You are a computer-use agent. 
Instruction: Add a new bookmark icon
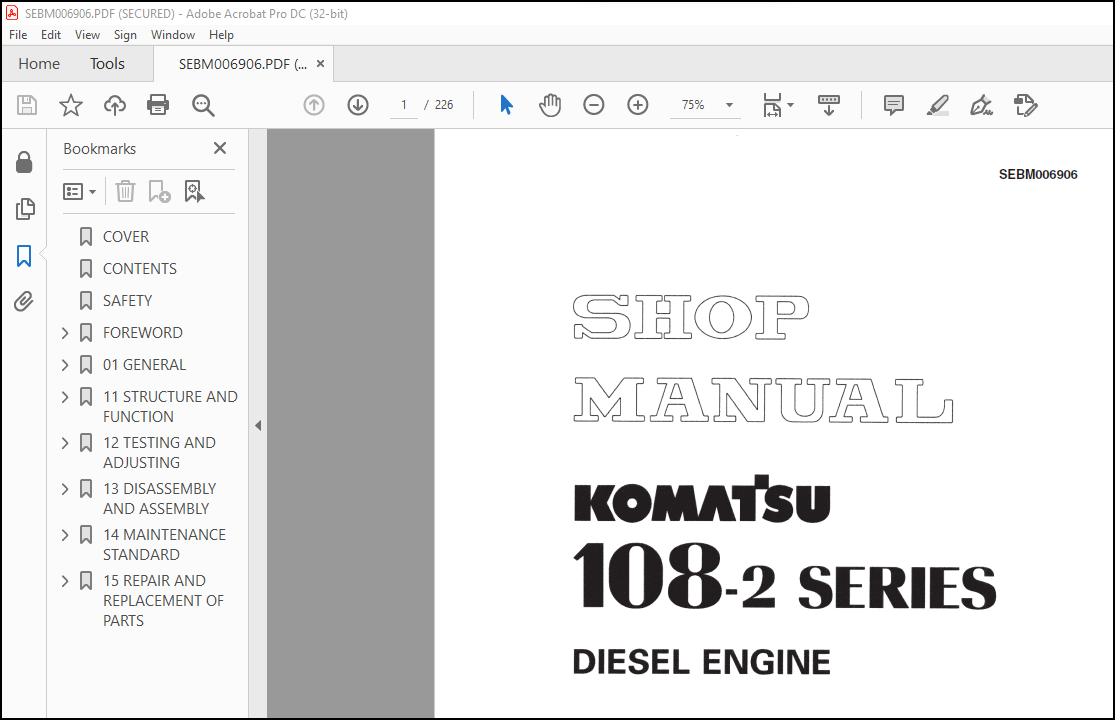(x=159, y=191)
